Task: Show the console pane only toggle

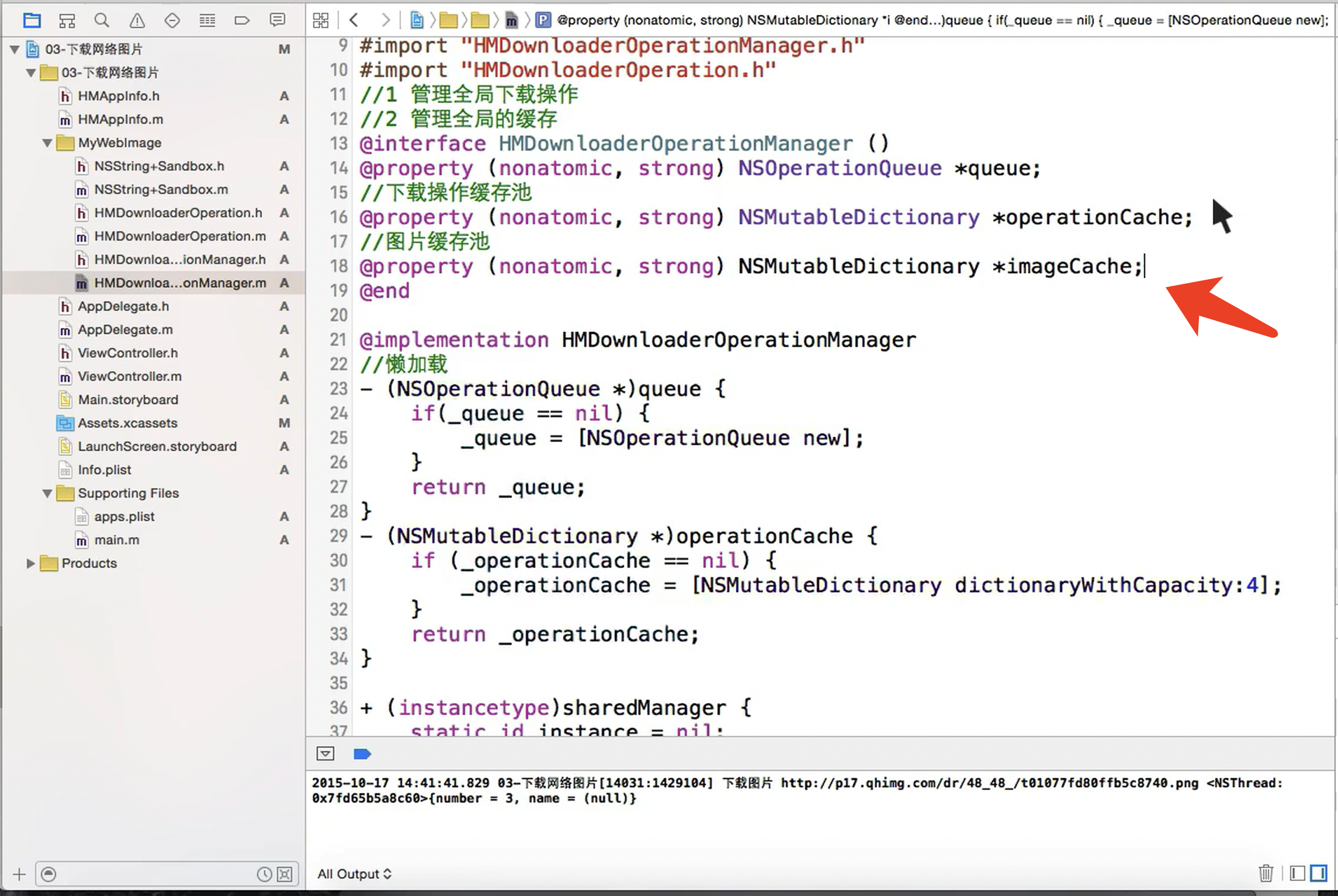Action: pyautogui.click(x=1319, y=873)
